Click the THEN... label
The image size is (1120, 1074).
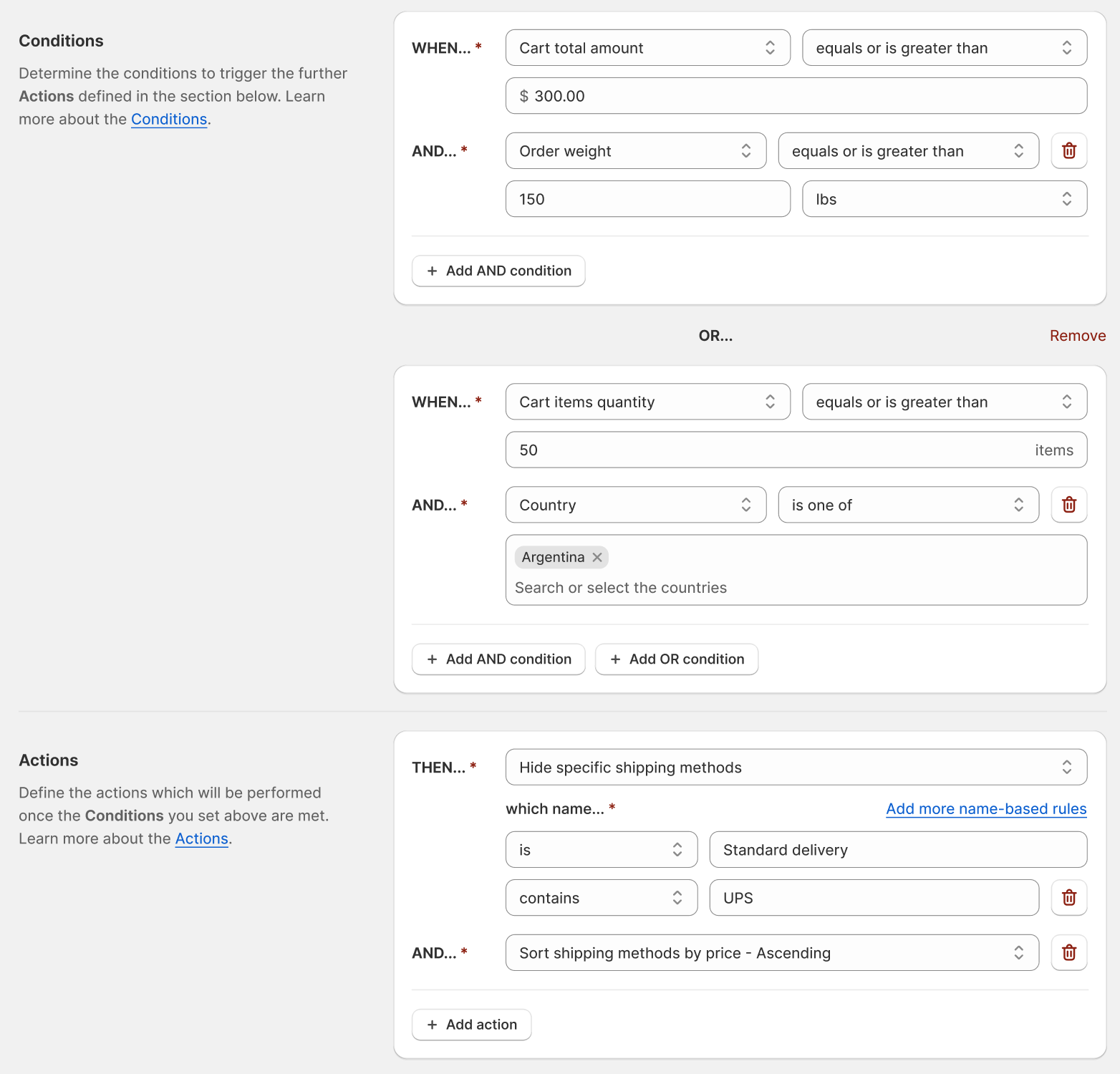[x=439, y=768]
